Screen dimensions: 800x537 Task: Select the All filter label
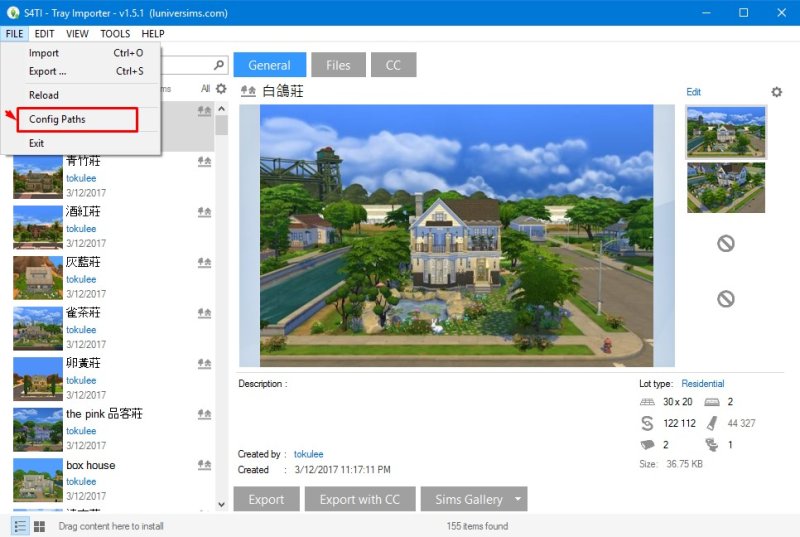tap(205, 89)
